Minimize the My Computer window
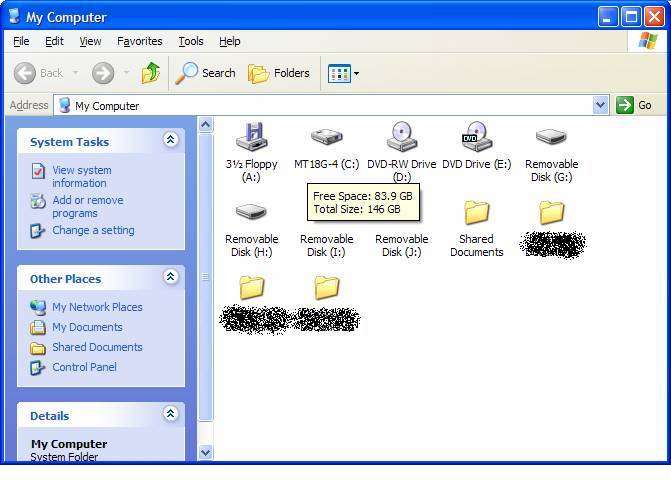This screenshot has height=480, width=671. (x=607, y=17)
